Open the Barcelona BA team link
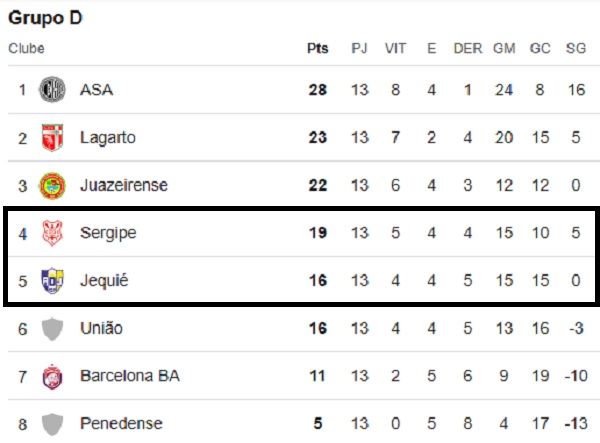 point(130,376)
